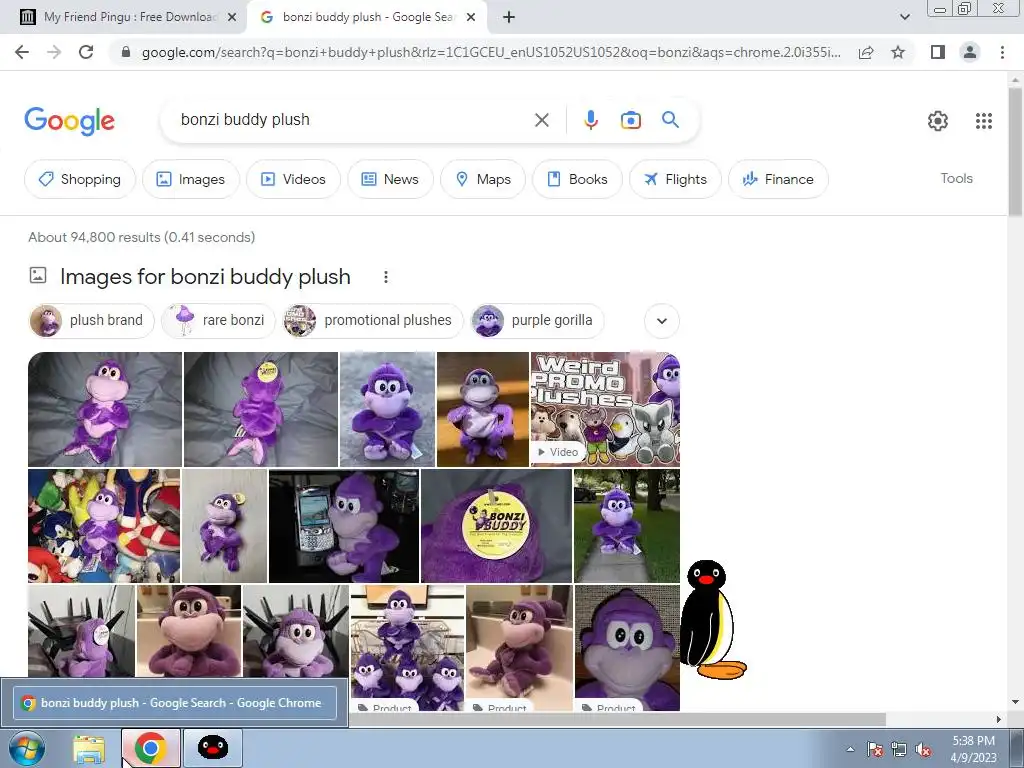Open Finance filter

point(778,179)
